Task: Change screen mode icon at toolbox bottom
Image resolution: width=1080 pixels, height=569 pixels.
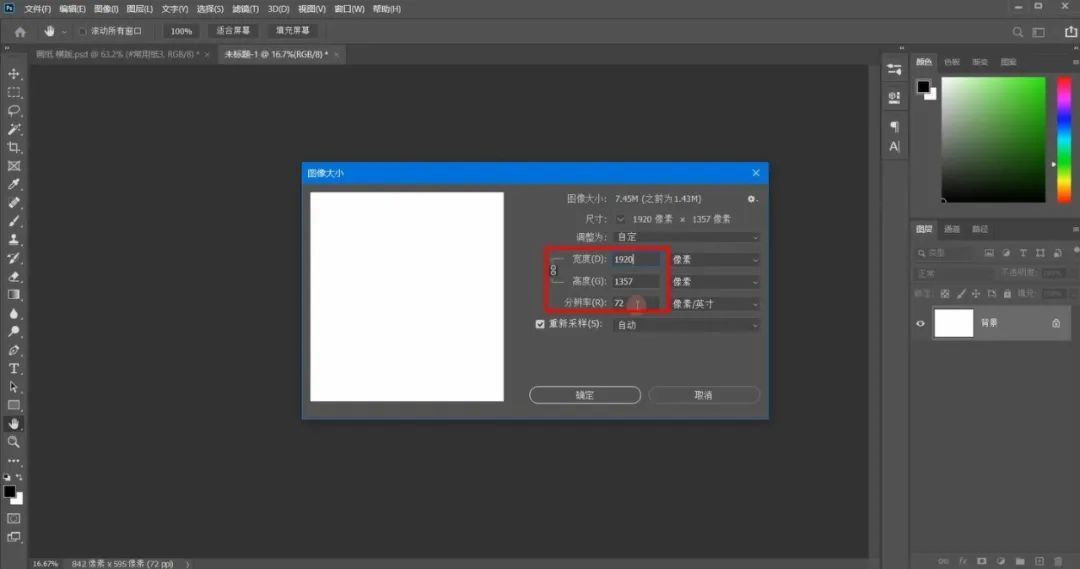Action: 14,537
